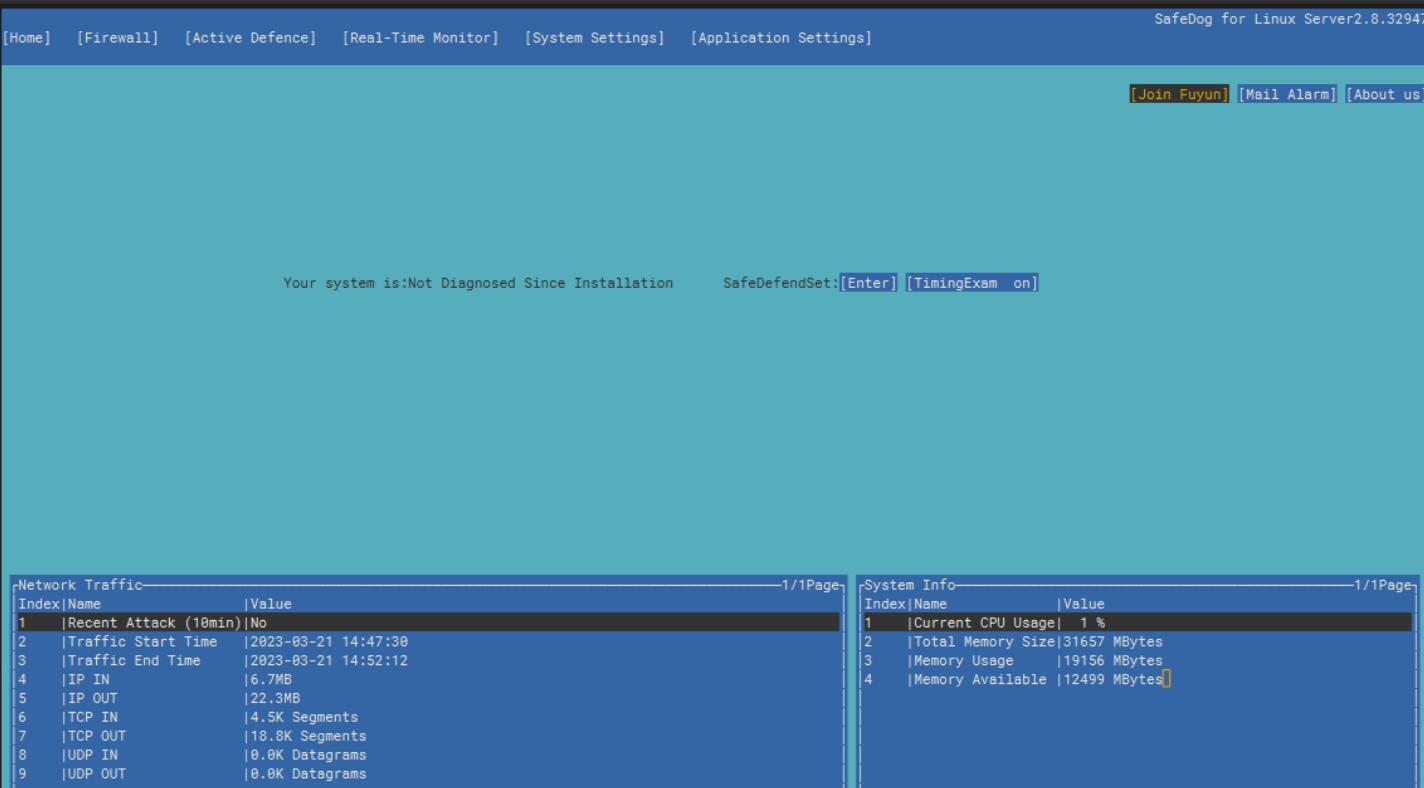Select the Memory Usage row
This screenshot has height=788, width=1424.
coord(1137,661)
